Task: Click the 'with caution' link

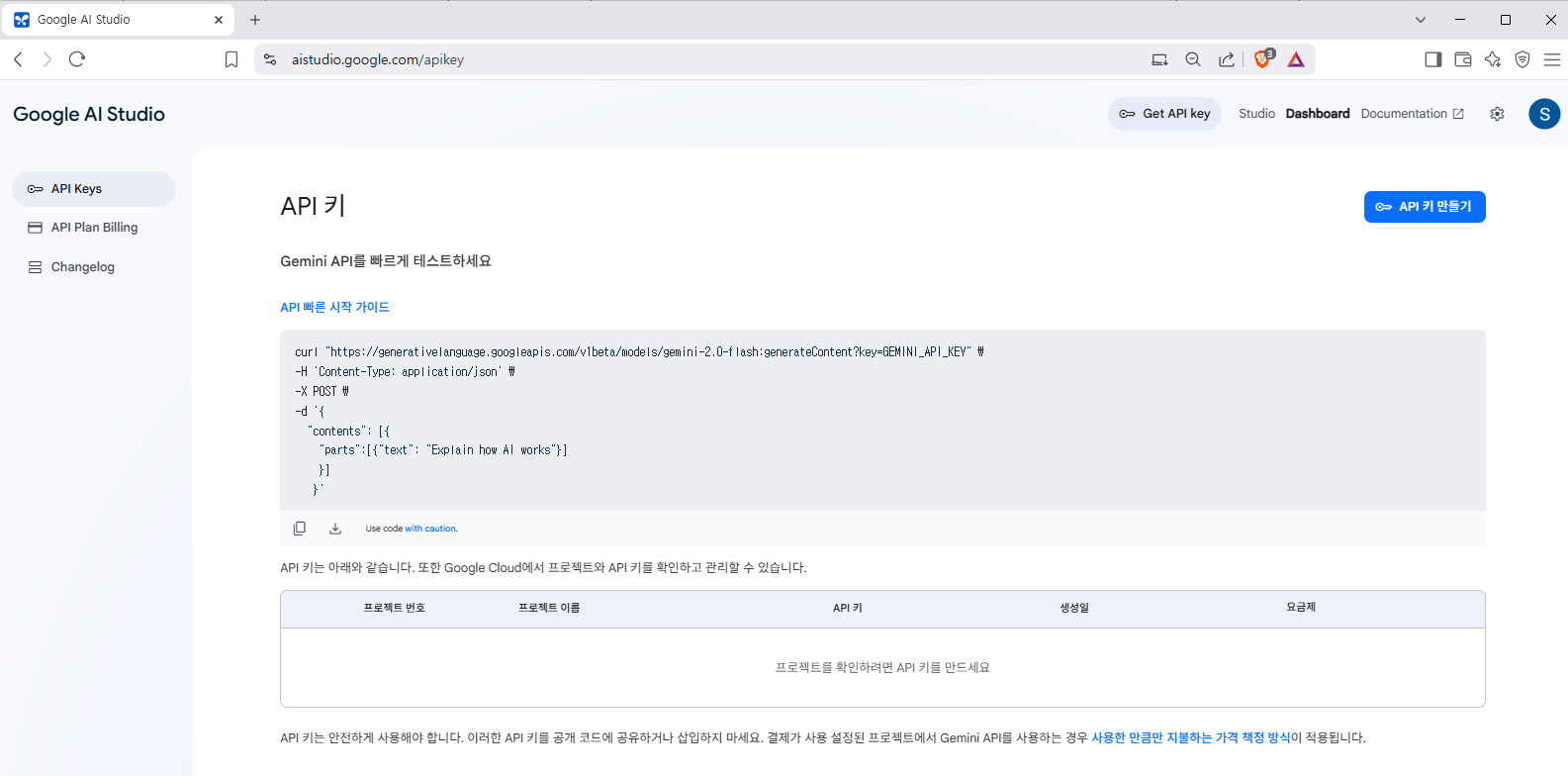Action: point(431,529)
